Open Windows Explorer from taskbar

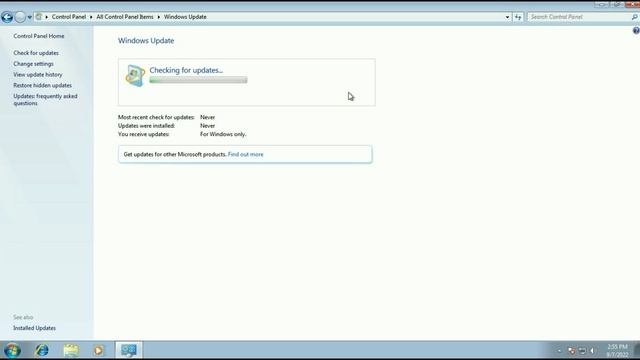71,350
